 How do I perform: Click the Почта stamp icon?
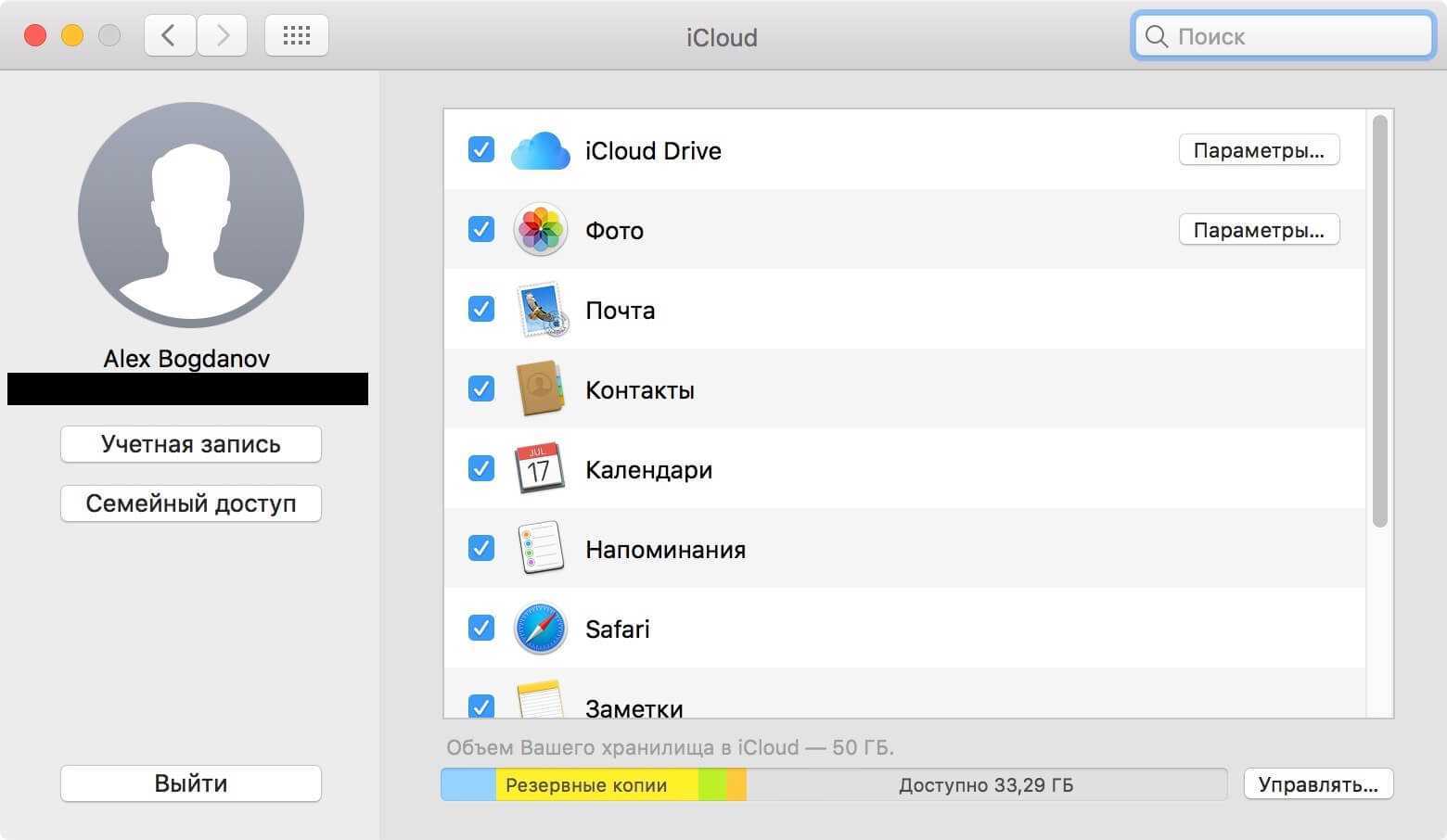point(540,310)
